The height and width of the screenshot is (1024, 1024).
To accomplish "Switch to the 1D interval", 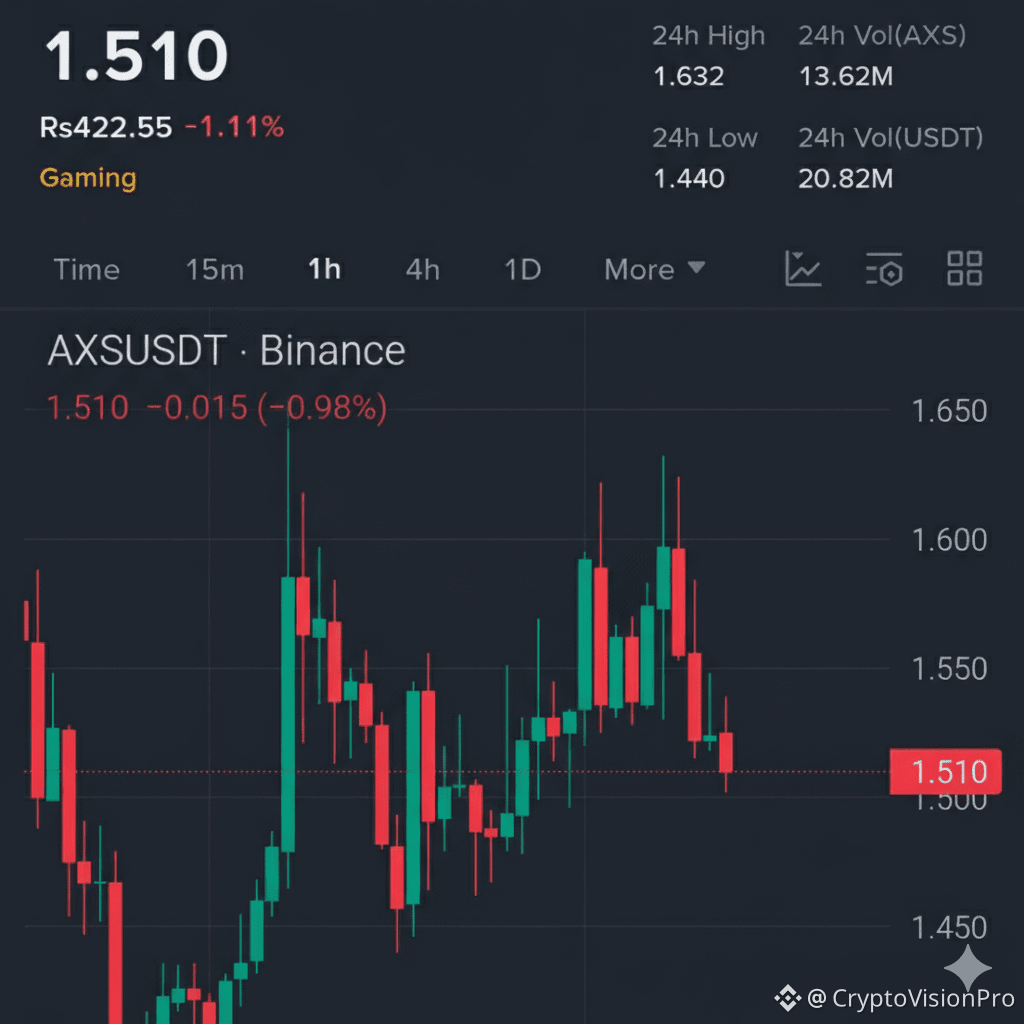I will [522, 270].
